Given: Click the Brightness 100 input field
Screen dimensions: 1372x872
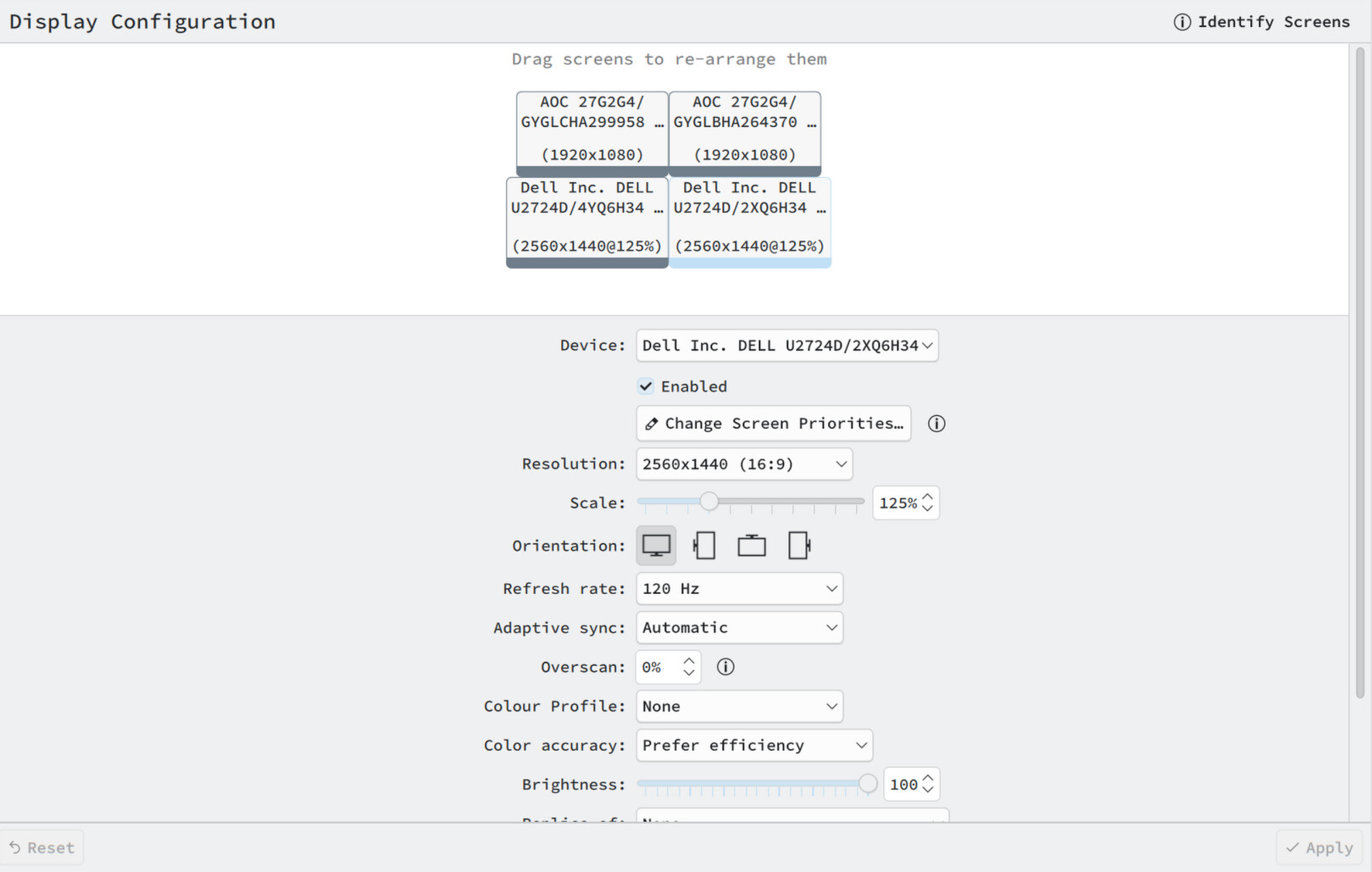Looking at the screenshot, I should click(911, 785).
